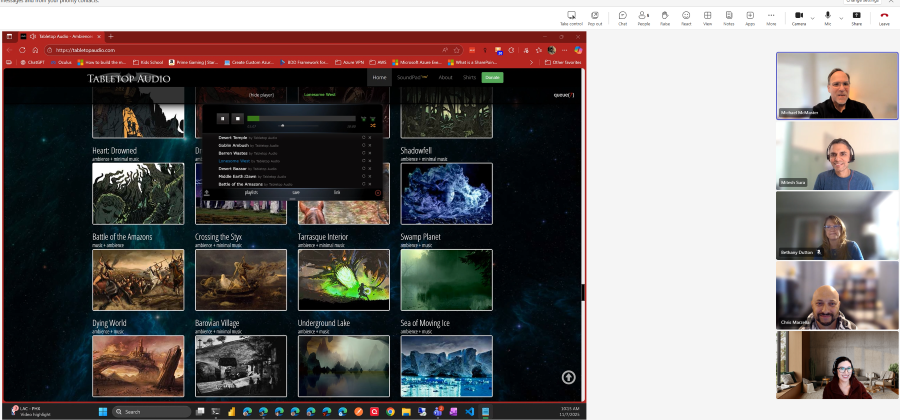The height and width of the screenshot is (420, 900).
Task: Play Barren Wastes from the playlist
Action: point(233,153)
